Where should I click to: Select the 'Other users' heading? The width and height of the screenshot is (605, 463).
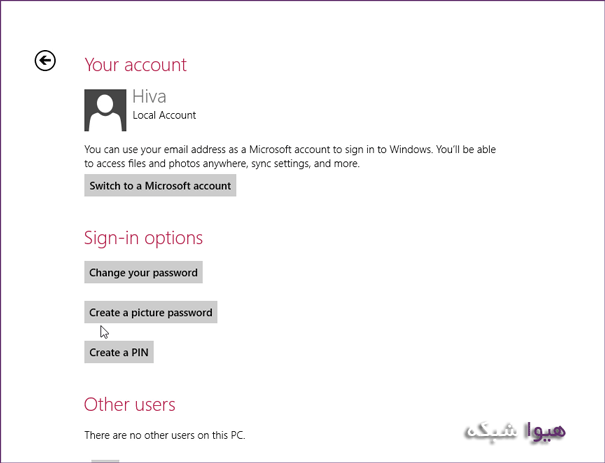click(x=129, y=405)
